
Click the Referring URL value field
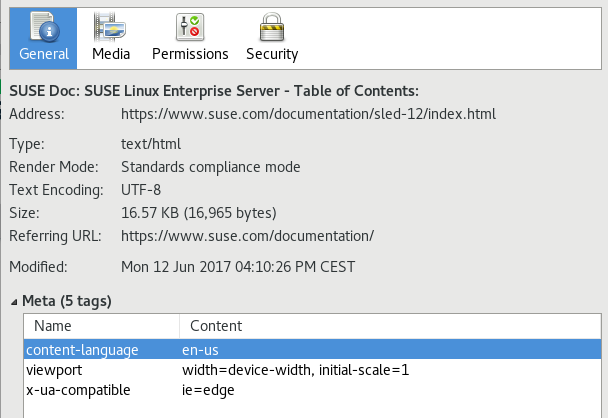(x=247, y=236)
